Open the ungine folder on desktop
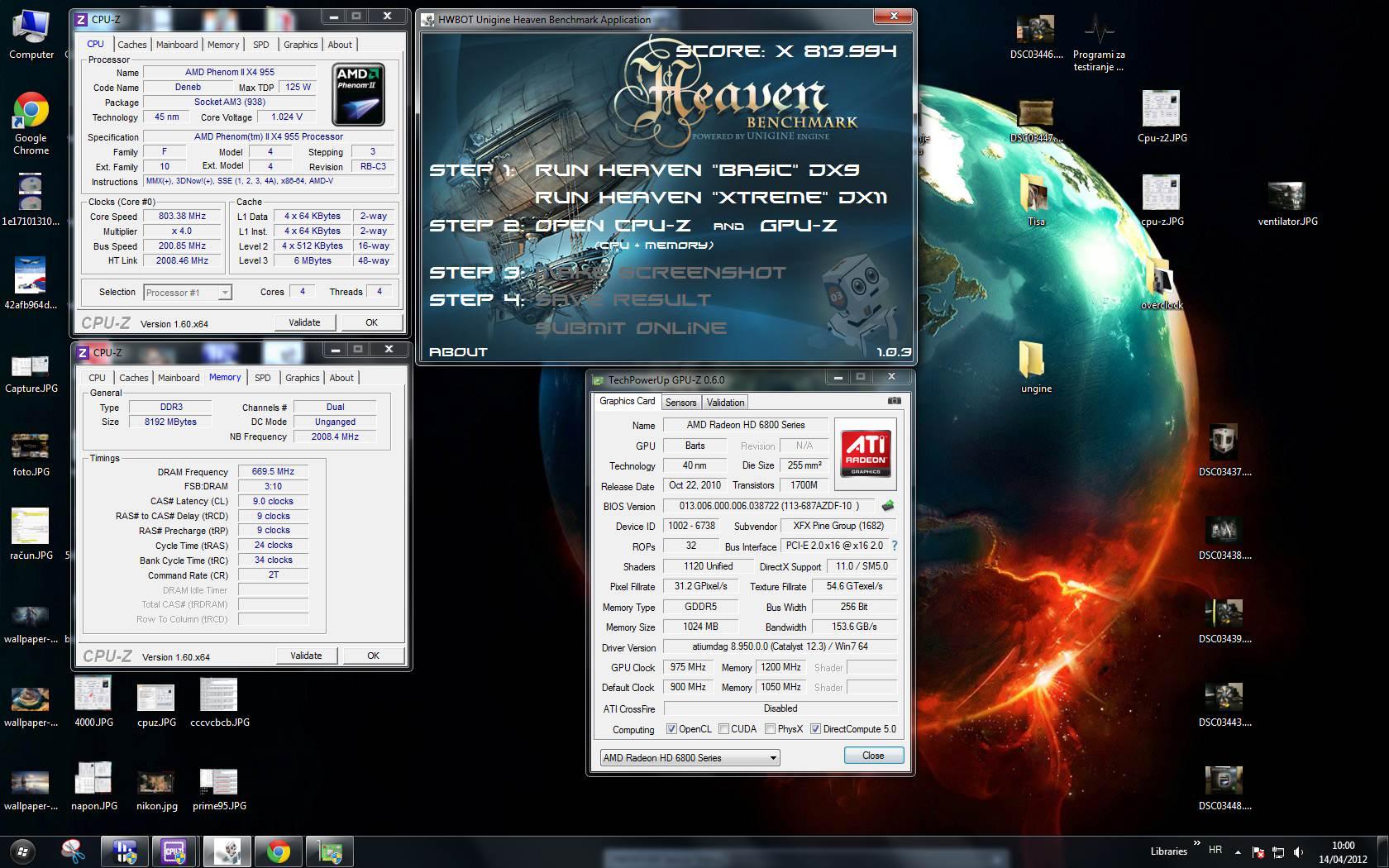The height and width of the screenshot is (868, 1389). click(x=1036, y=367)
